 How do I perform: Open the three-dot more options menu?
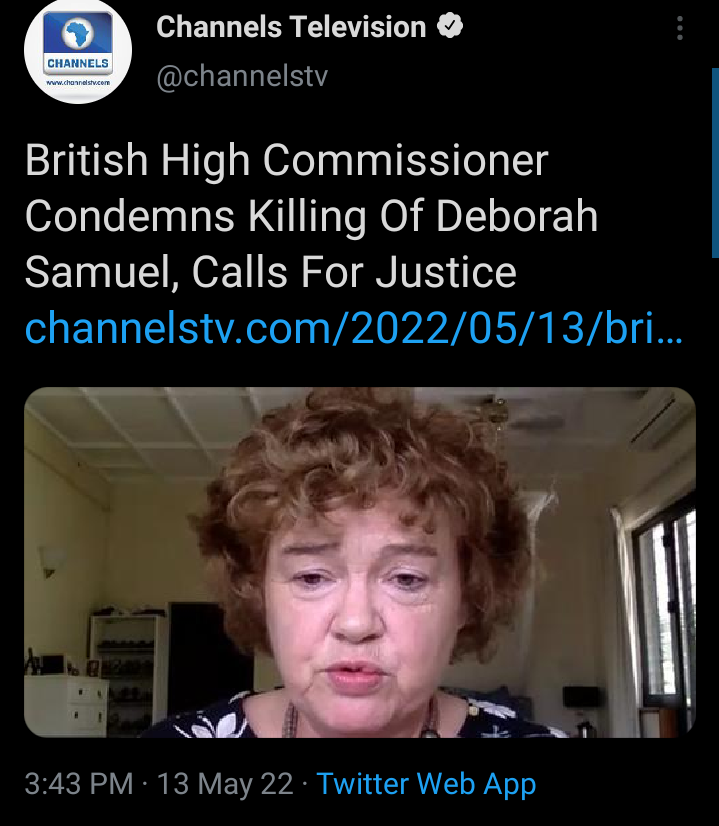click(680, 28)
